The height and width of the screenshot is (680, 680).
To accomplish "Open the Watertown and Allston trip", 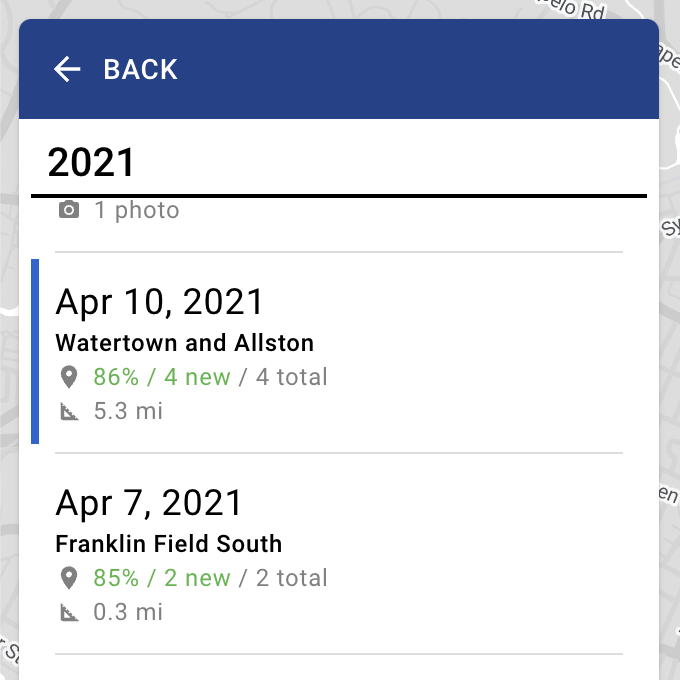I will tap(185, 343).
